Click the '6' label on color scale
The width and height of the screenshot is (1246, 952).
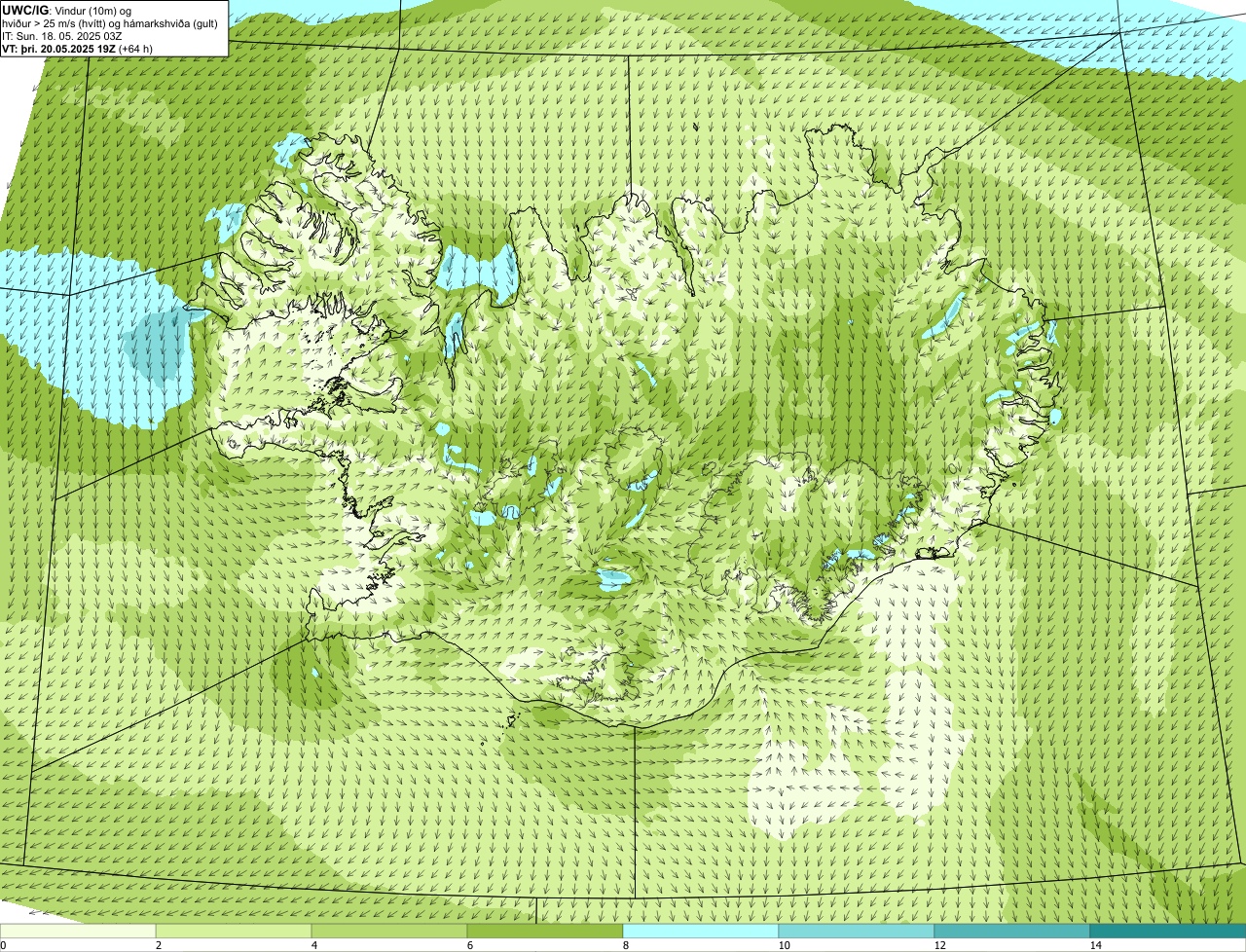point(469,945)
